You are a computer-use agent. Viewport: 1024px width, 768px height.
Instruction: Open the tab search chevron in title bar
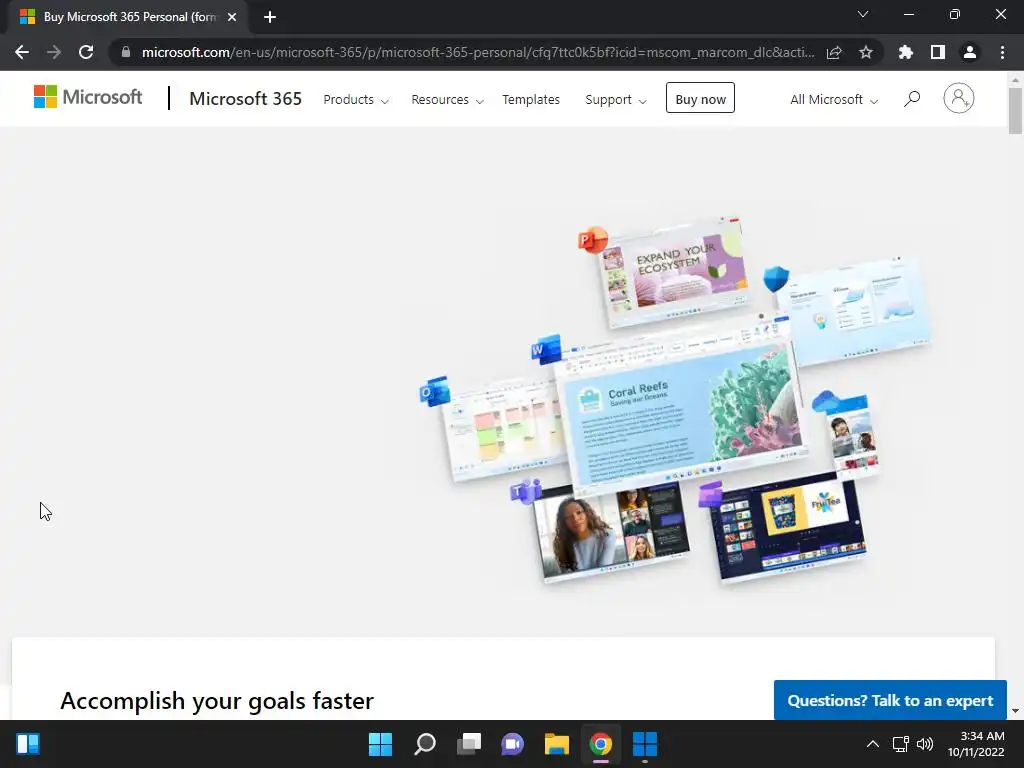tap(863, 14)
